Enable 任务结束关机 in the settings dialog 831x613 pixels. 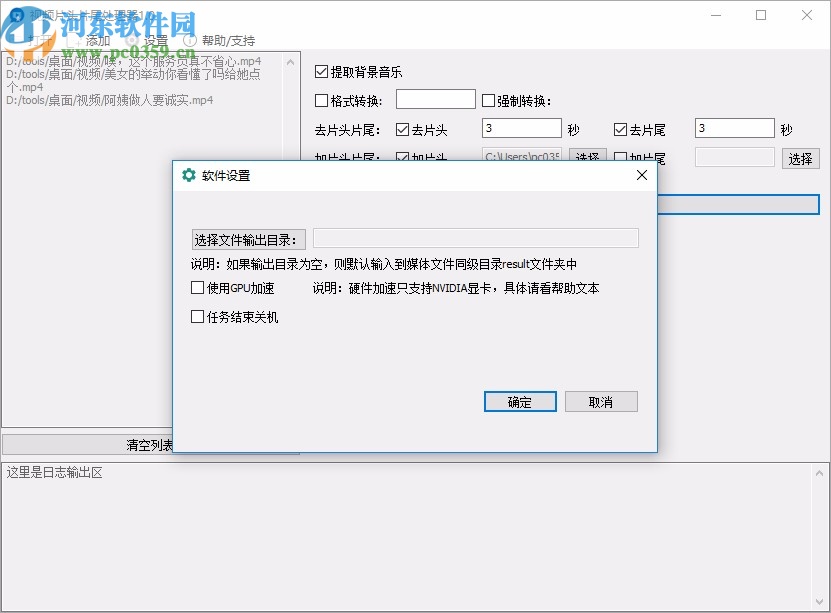coord(197,317)
